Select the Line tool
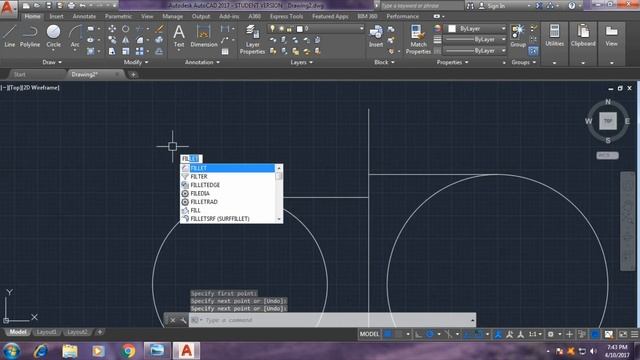The width and height of the screenshot is (640, 360). (x=9, y=36)
